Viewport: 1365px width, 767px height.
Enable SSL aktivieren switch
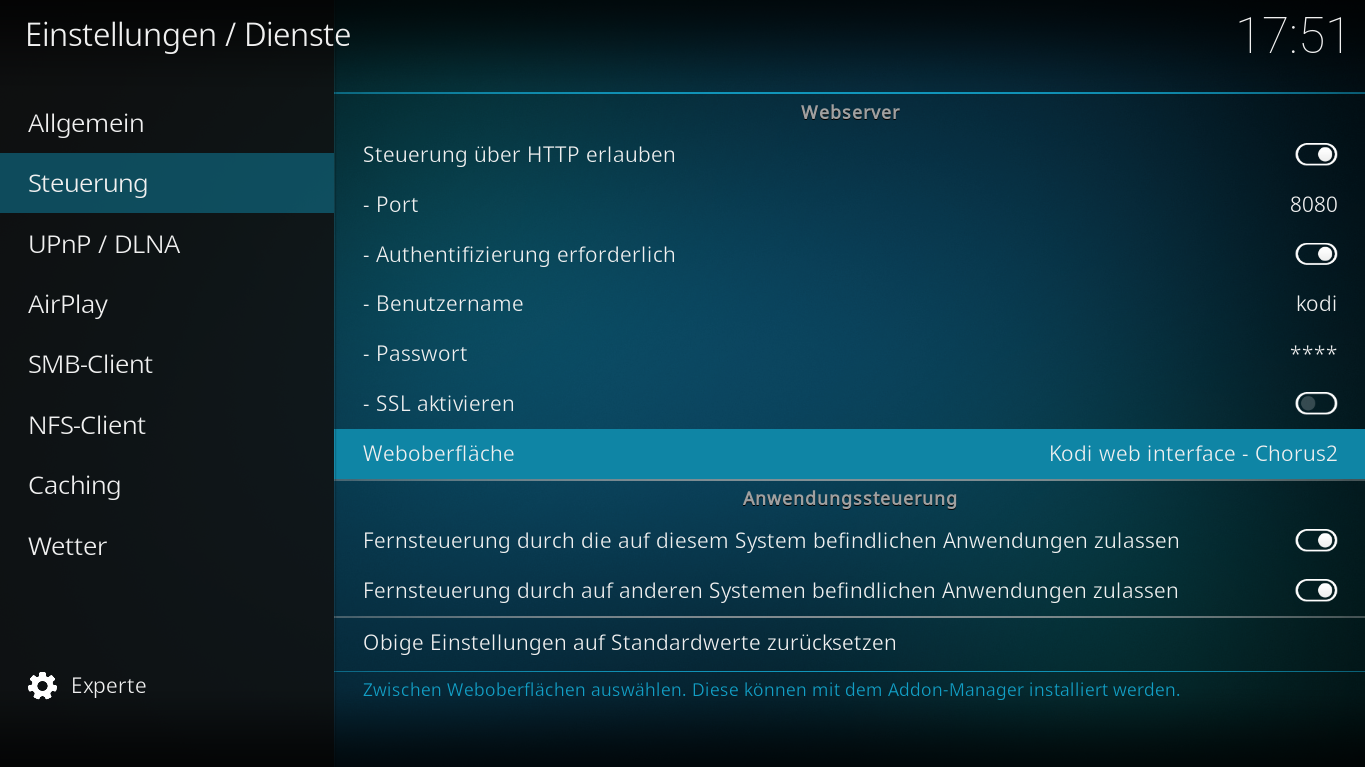[x=1316, y=403]
